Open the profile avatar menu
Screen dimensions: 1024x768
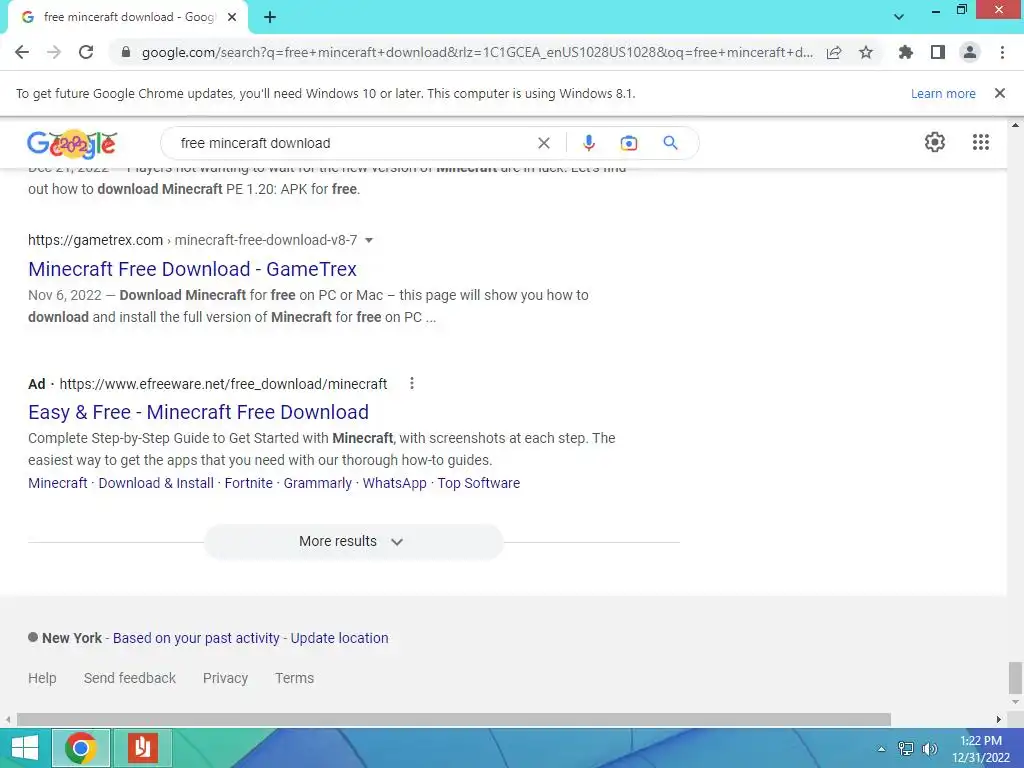pyautogui.click(x=970, y=52)
